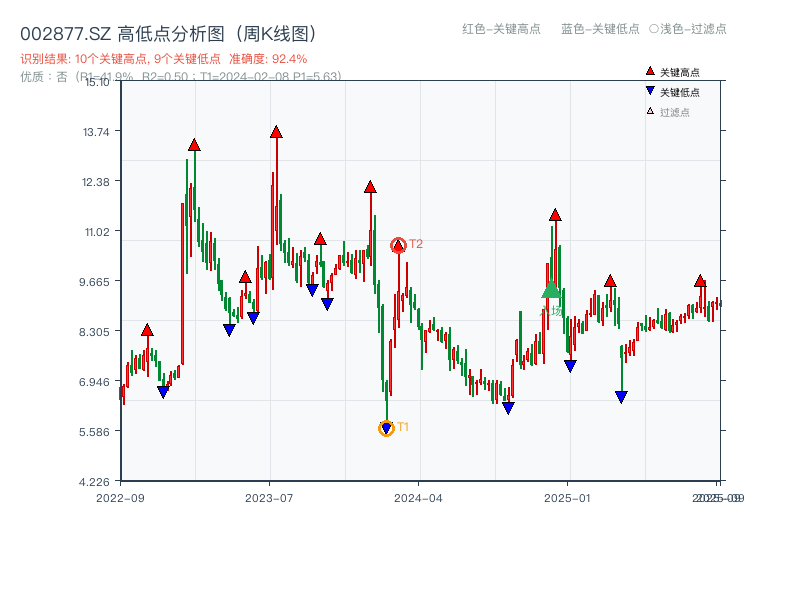This screenshot has width=800, height=600.
Task: Click the green 市场 triangle marker
Action: click(551, 291)
